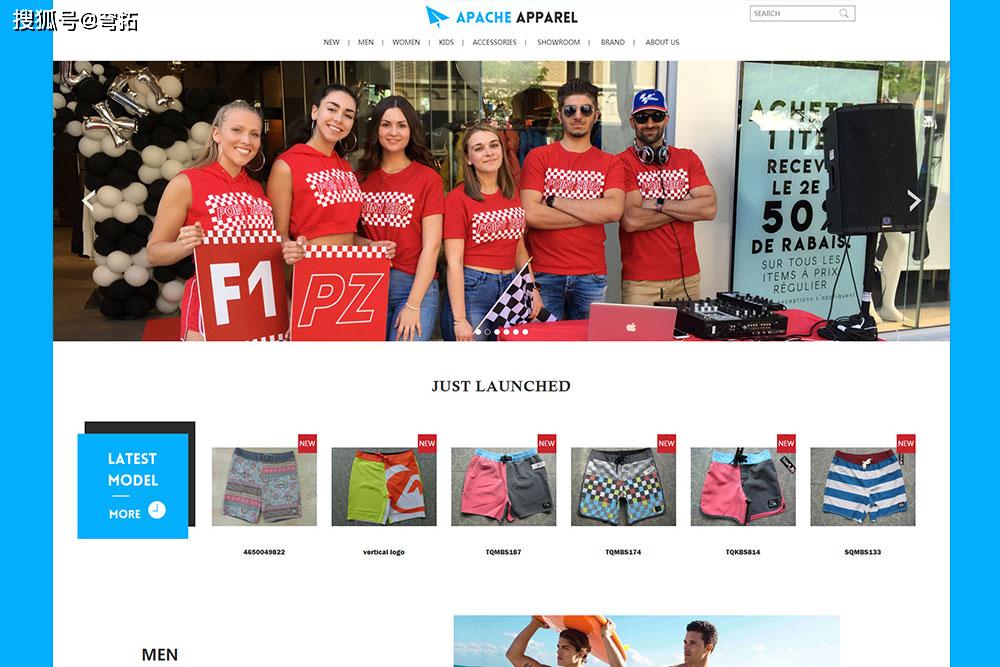This screenshot has width=1000, height=667.
Task: Open the WOMEN navigation menu
Action: click(x=406, y=42)
